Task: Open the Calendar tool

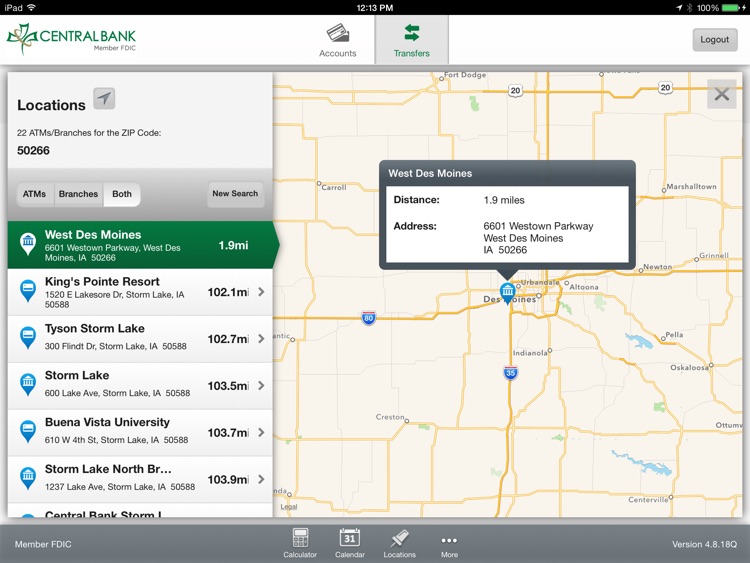Action: [x=350, y=543]
